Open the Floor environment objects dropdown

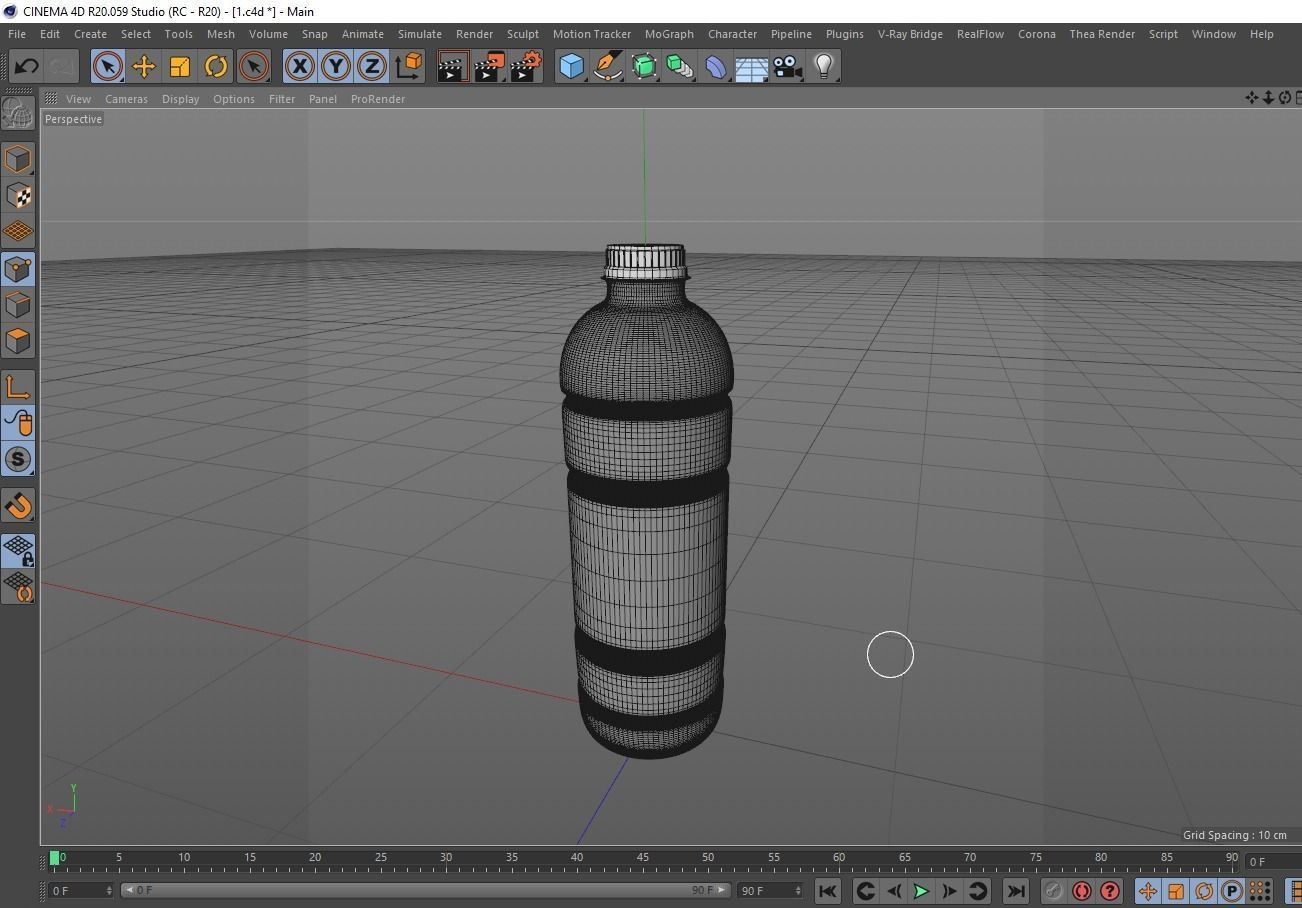[751, 67]
